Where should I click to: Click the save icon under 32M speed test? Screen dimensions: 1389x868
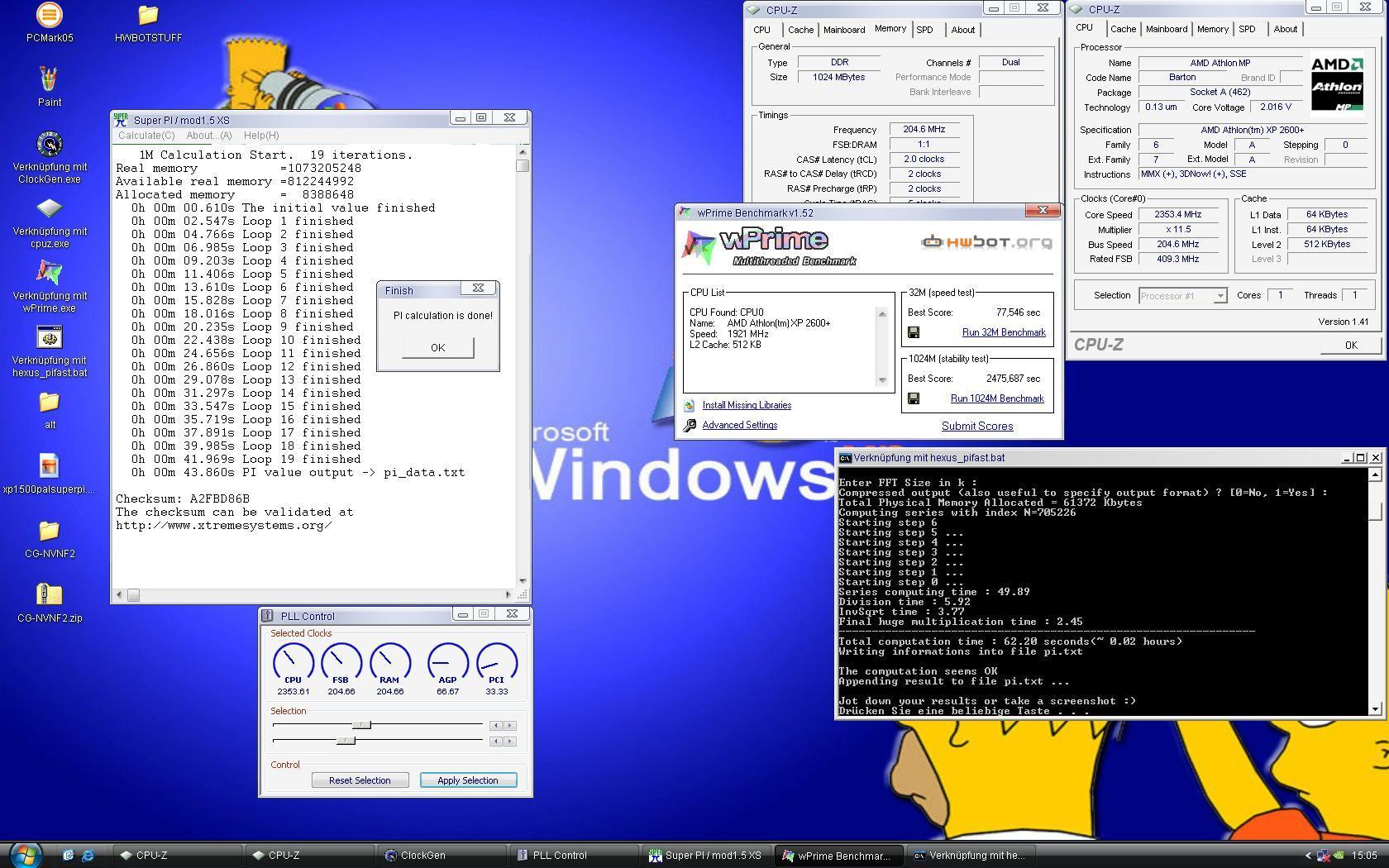click(914, 332)
